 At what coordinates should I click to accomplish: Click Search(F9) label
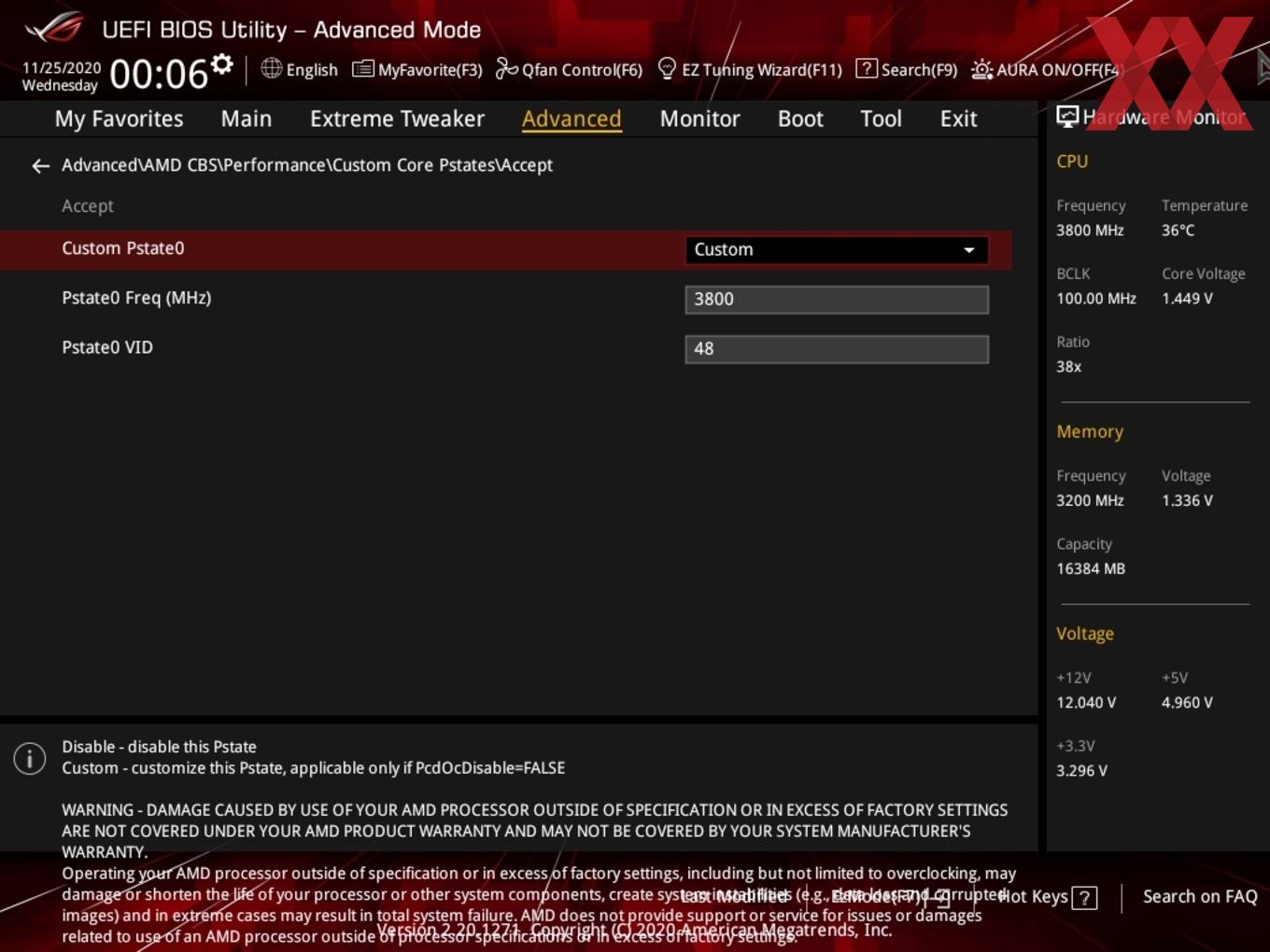[919, 70]
